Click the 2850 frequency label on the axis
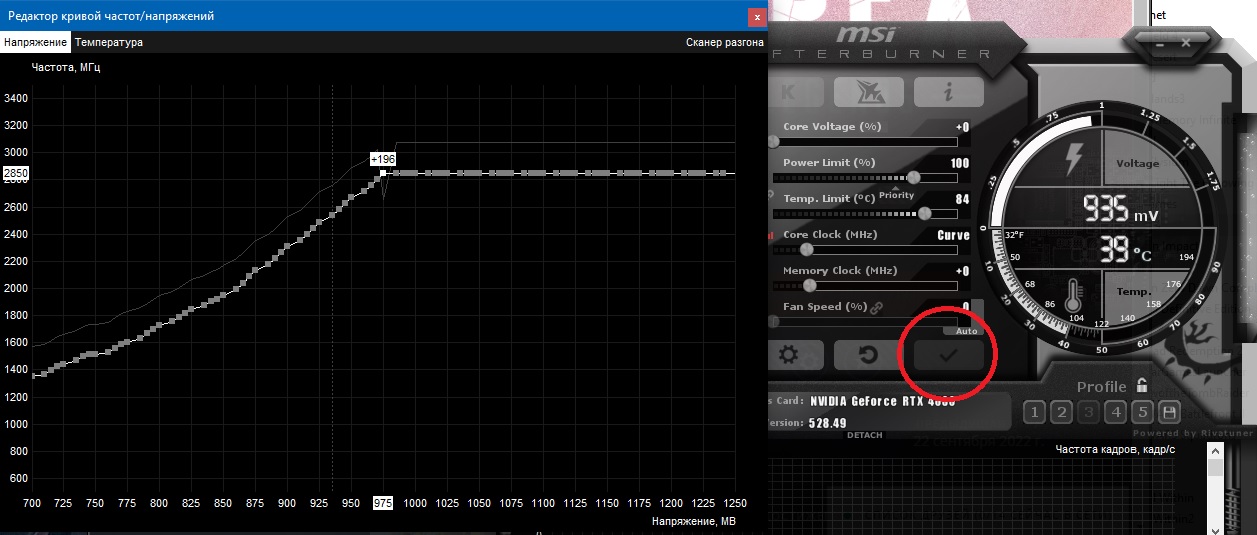1257x535 pixels. 16,173
